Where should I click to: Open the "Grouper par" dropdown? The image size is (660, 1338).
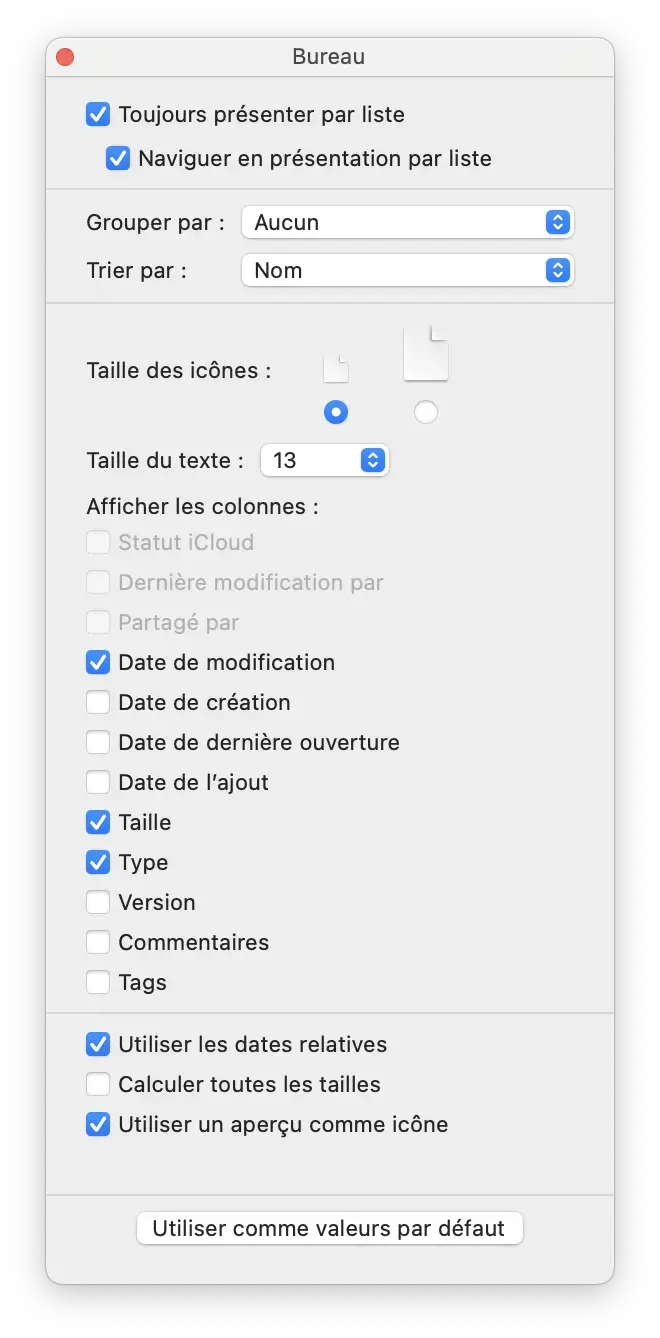pos(408,222)
